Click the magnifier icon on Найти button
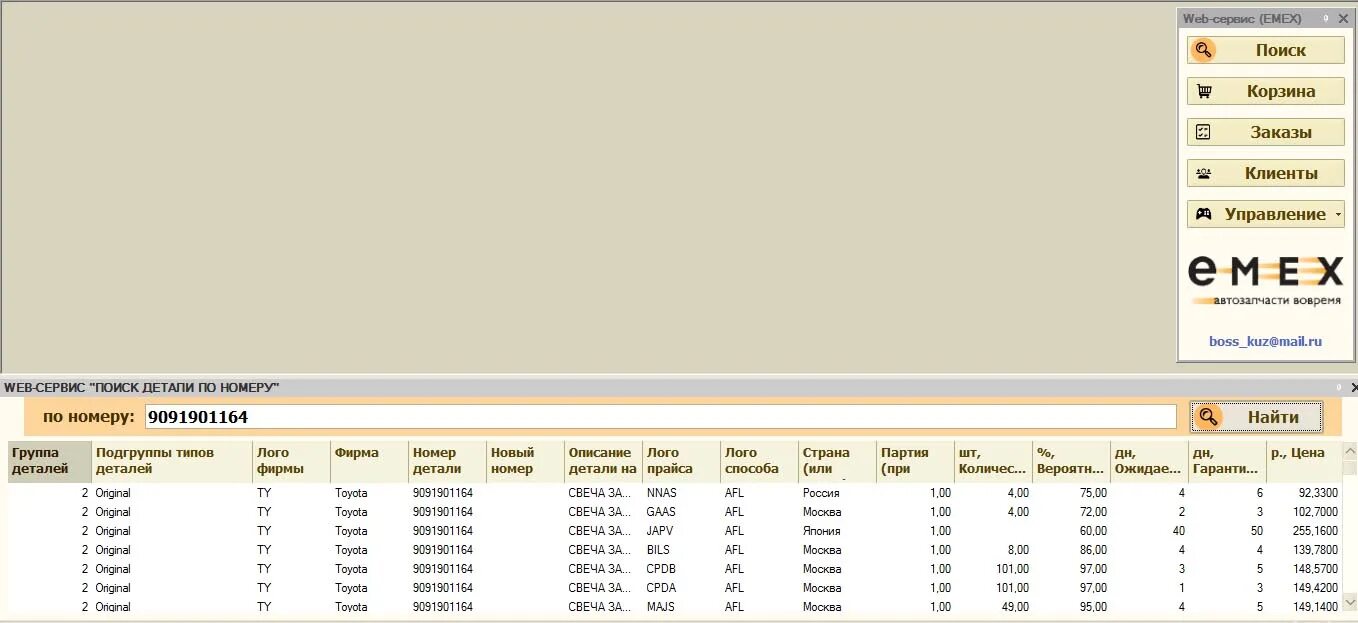Screen dimensions: 1358x623 [1209, 417]
